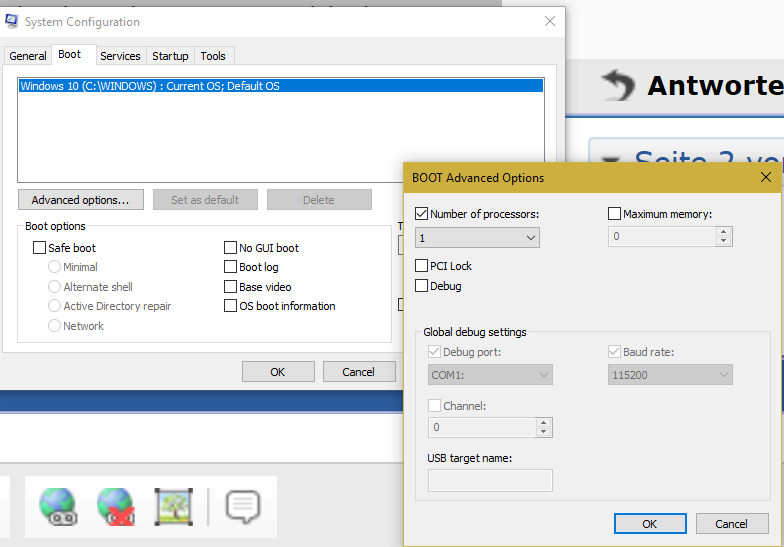Click the Antworten reply arrow icon
784x547 pixels.
pyautogui.click(x=618, y=85)
